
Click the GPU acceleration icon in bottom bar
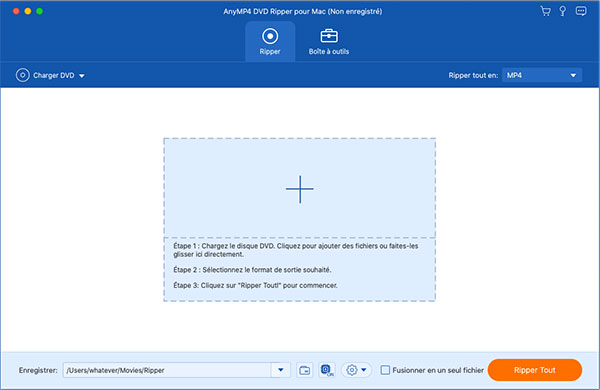(x=327, y=370)
